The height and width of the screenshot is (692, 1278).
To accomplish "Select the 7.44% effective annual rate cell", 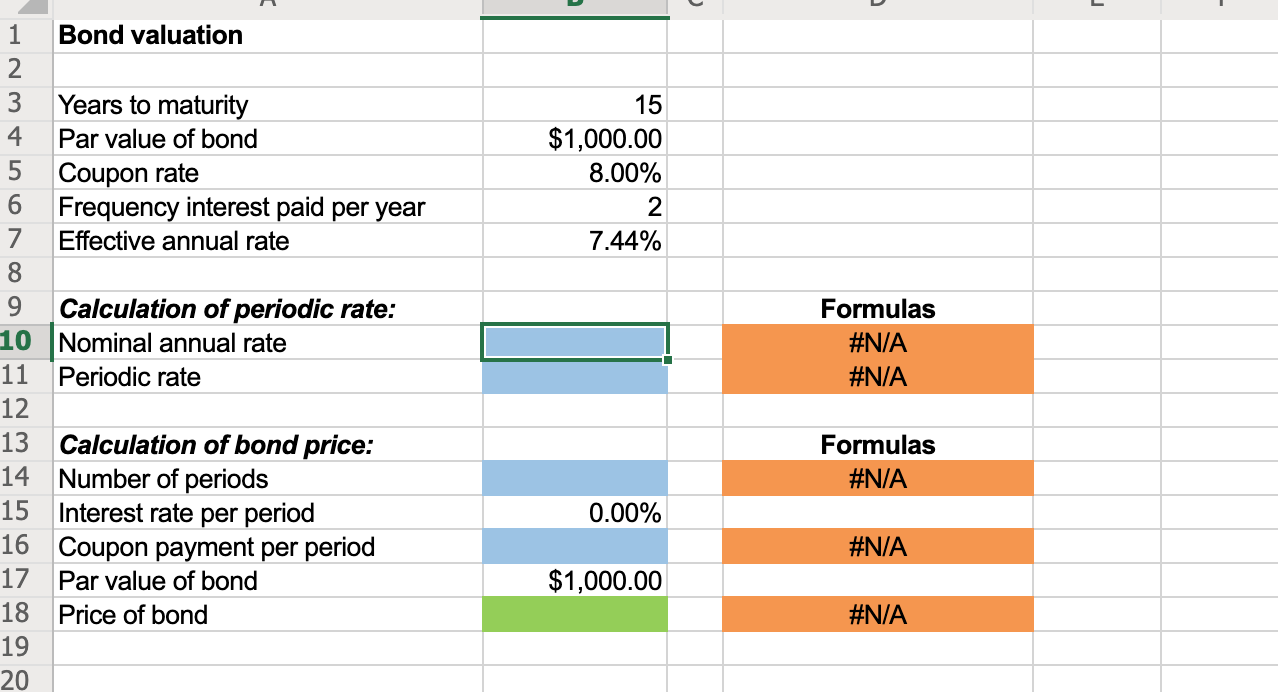I will (573, 241).
